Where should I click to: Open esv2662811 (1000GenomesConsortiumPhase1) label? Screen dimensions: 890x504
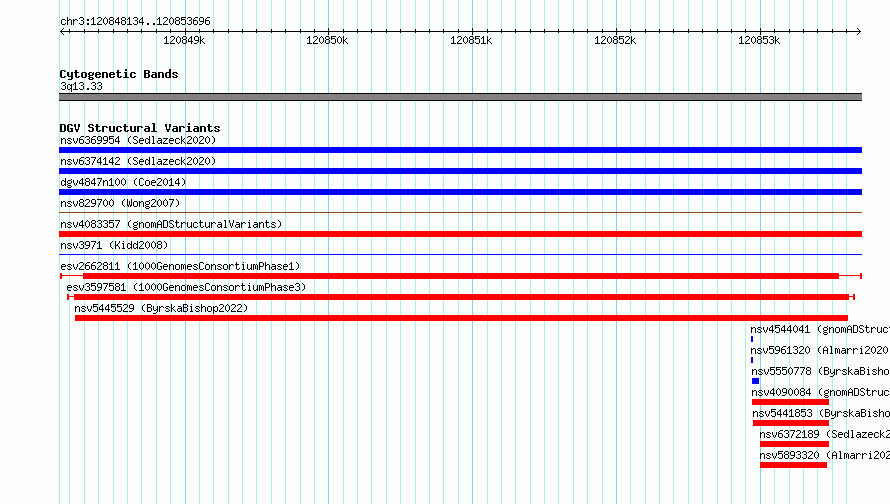tap(180, 266)
